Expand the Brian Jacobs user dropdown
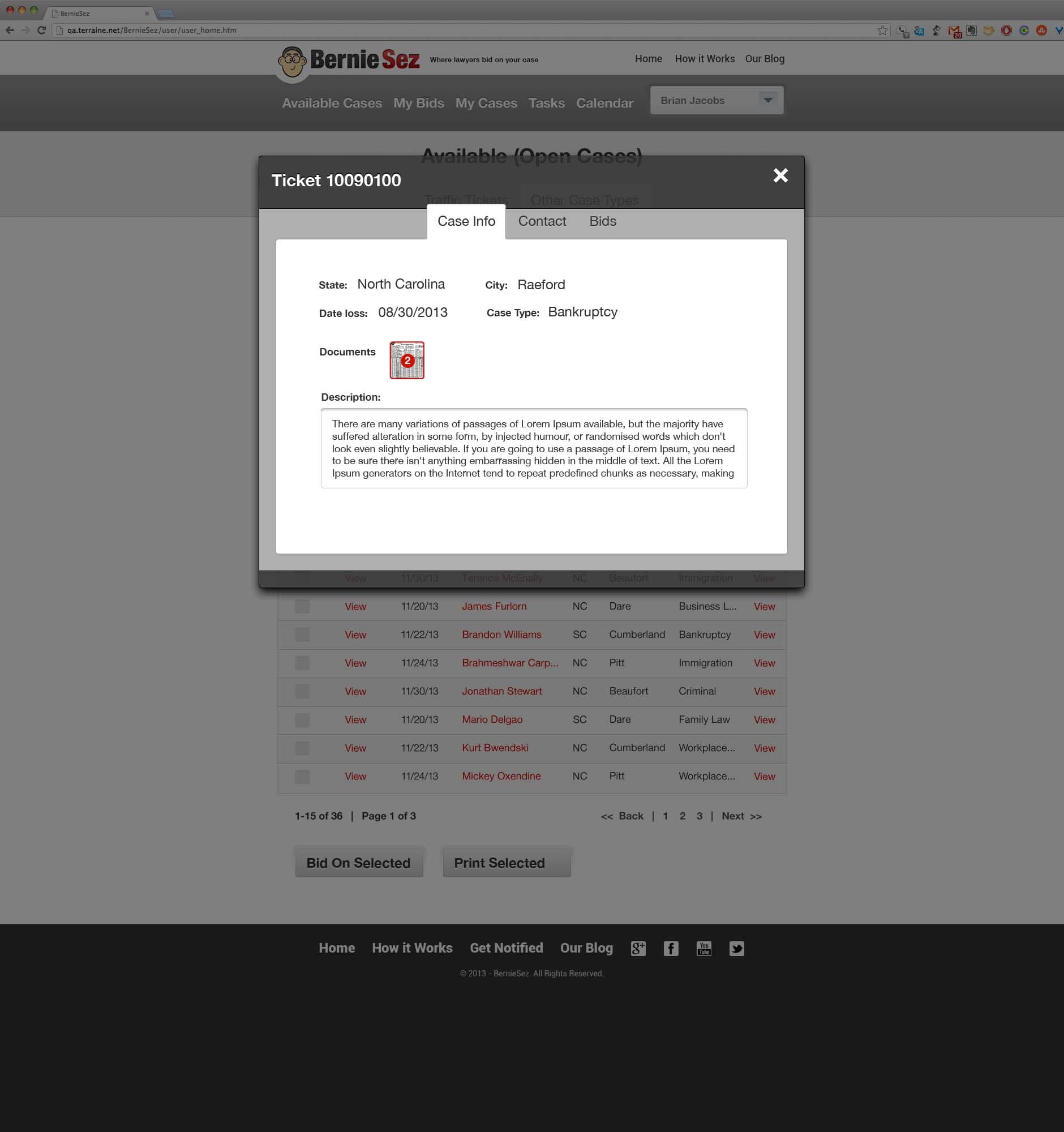 click(767, 100)
